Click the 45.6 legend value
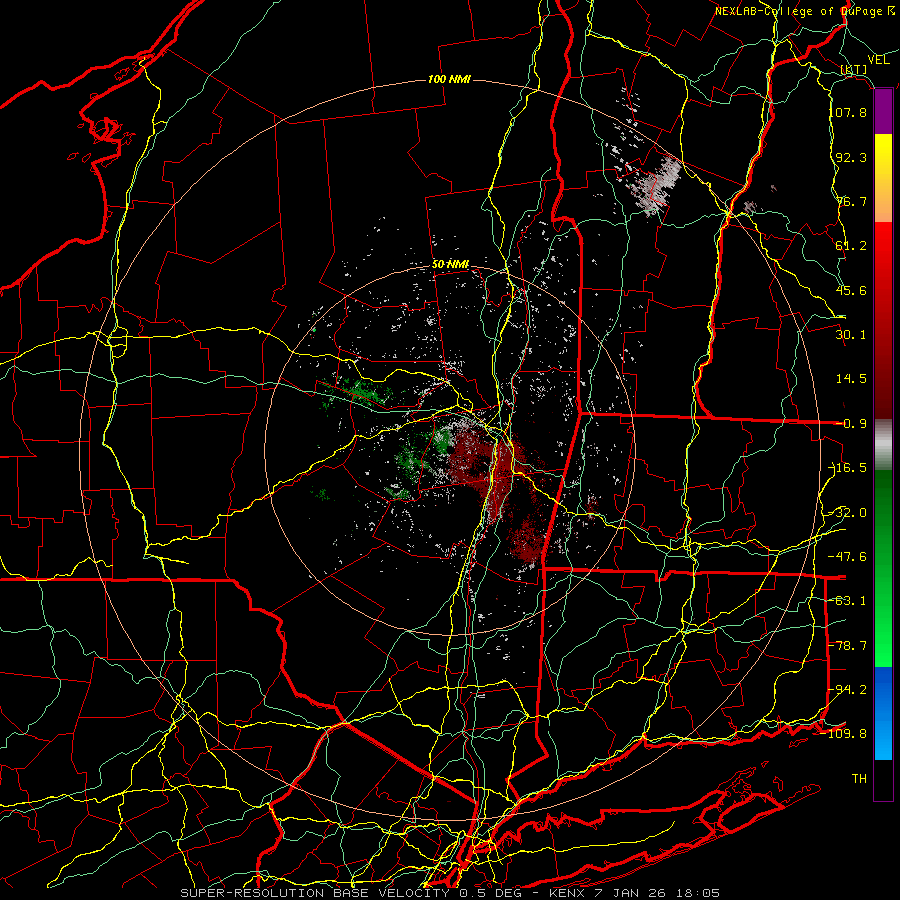900x900 pixels. (x=851, y=290)
